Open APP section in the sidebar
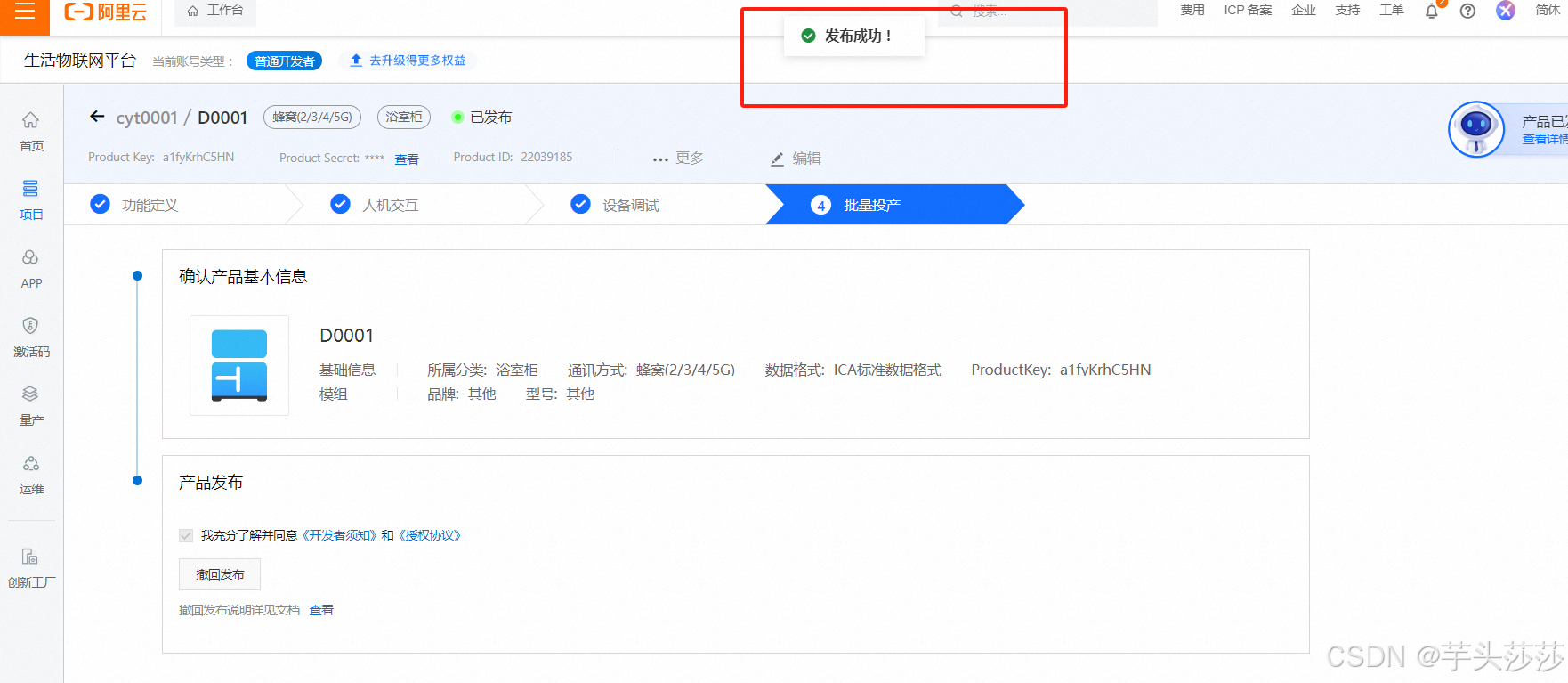This screenshot has width=1568, height=683. point(31,269)
